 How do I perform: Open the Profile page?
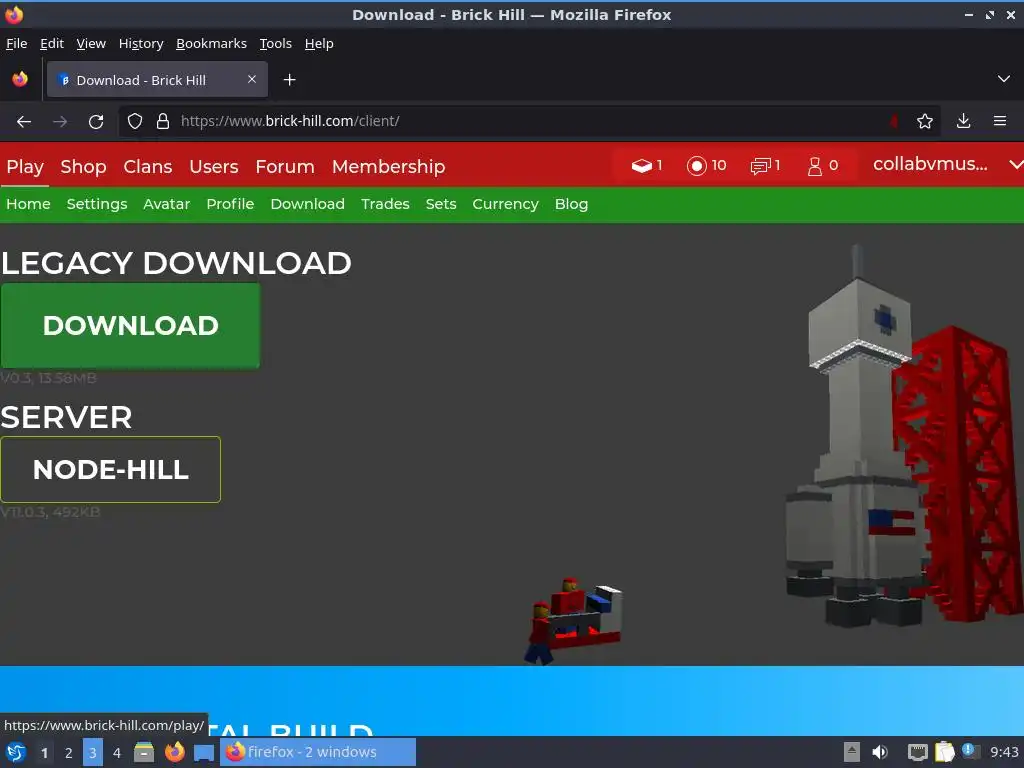pyautogui.click(x=230, y=204)
